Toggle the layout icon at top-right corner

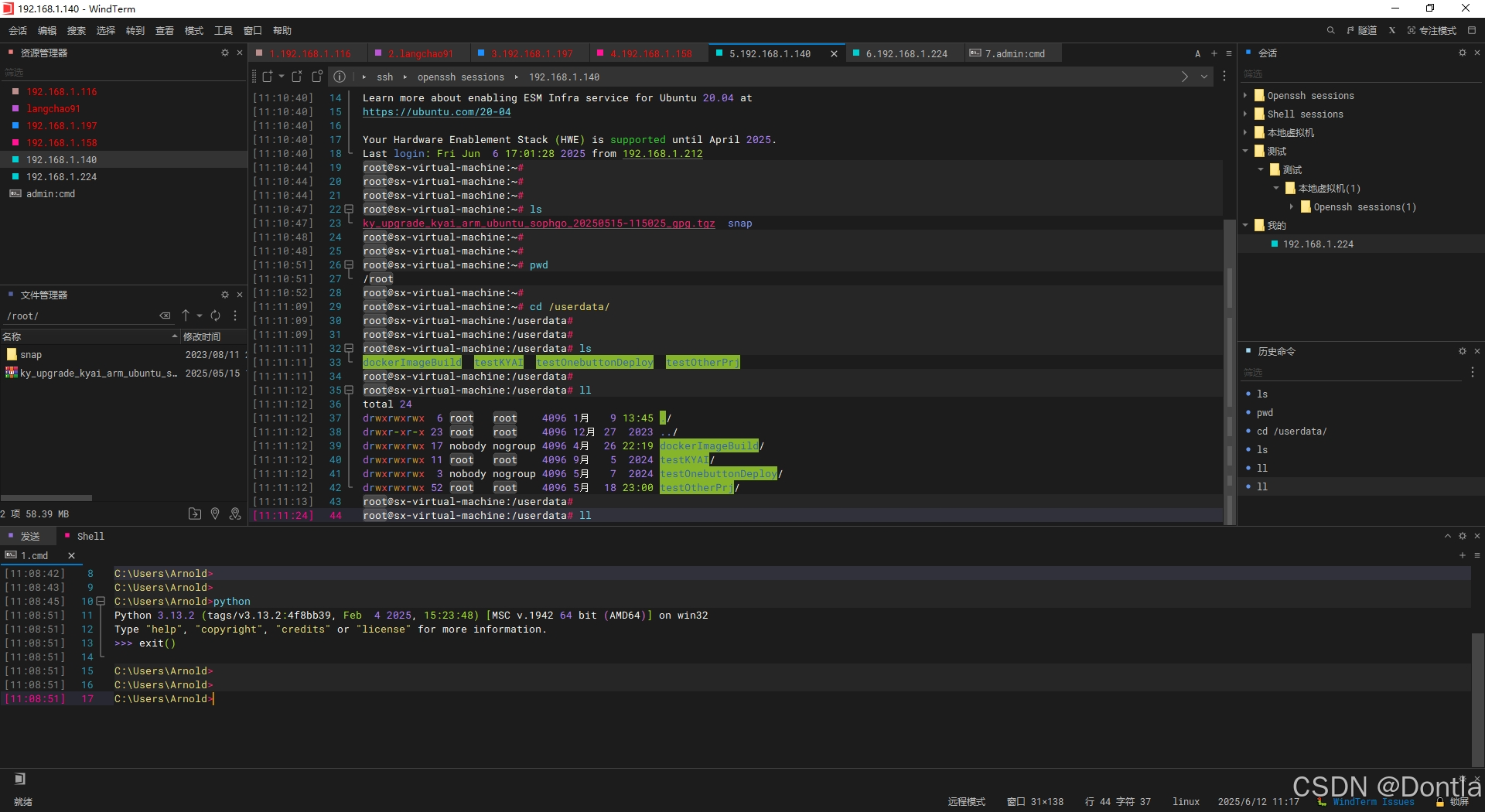click(x=1472, y=30)
